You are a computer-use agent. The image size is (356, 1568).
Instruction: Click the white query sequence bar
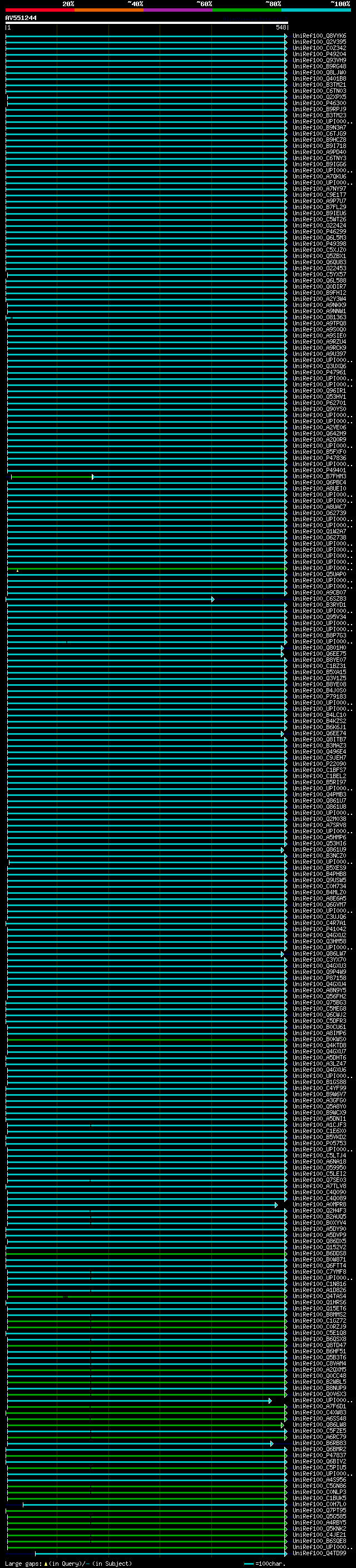[147, 22]
